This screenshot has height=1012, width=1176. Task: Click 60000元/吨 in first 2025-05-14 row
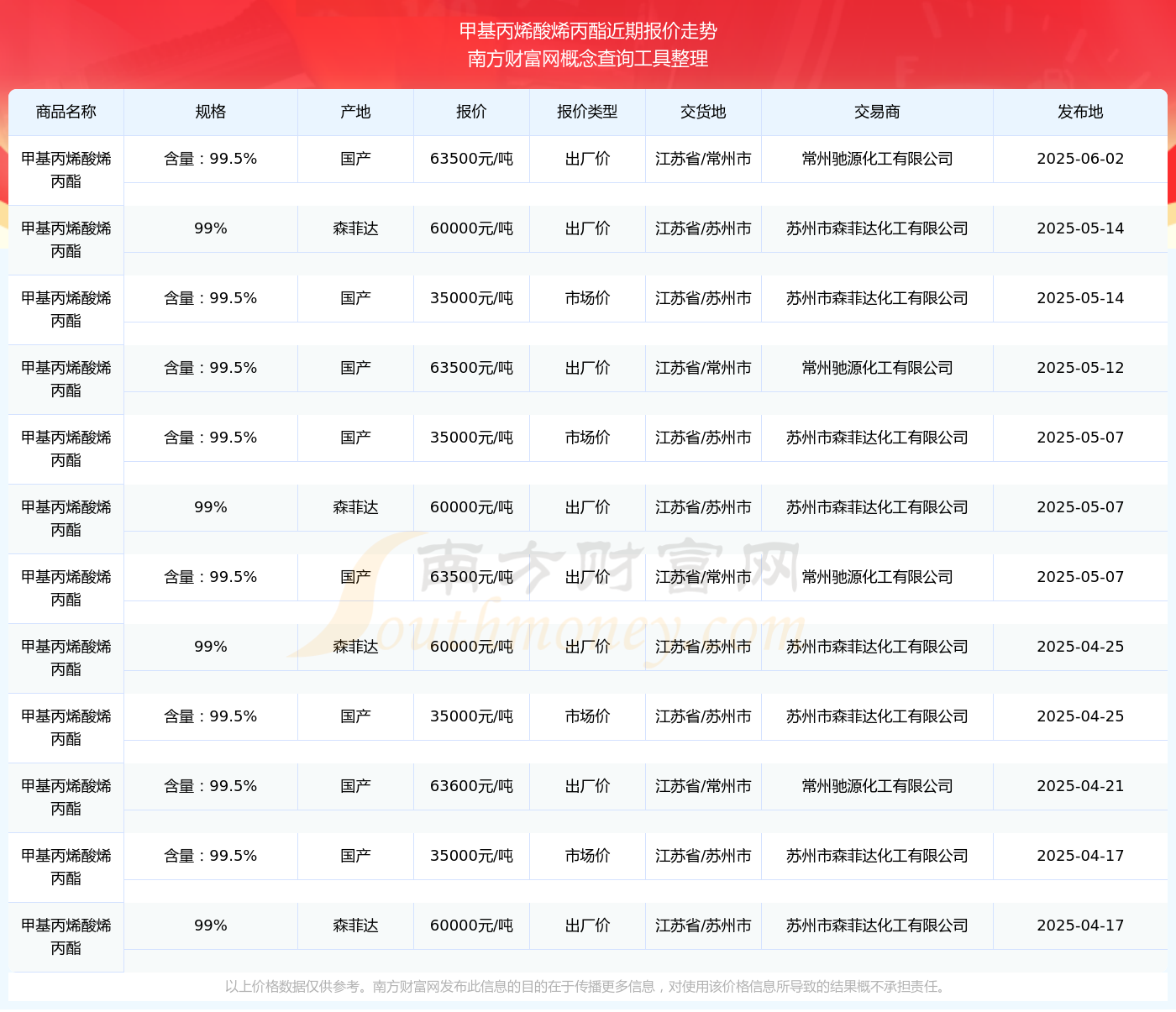(471, 228)
